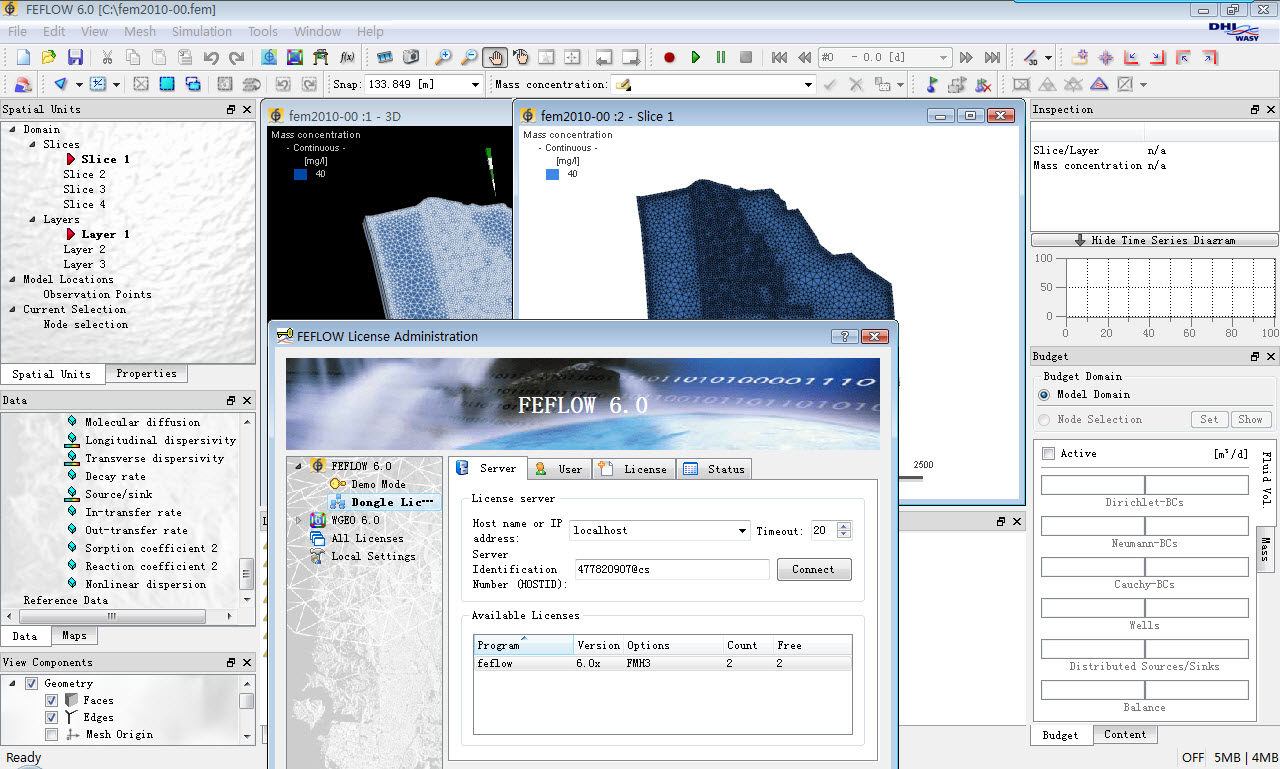Open the Tools menu
The width and height of the screenshot is (1280, 769).
pyautogui.click(x=263, y=31)
